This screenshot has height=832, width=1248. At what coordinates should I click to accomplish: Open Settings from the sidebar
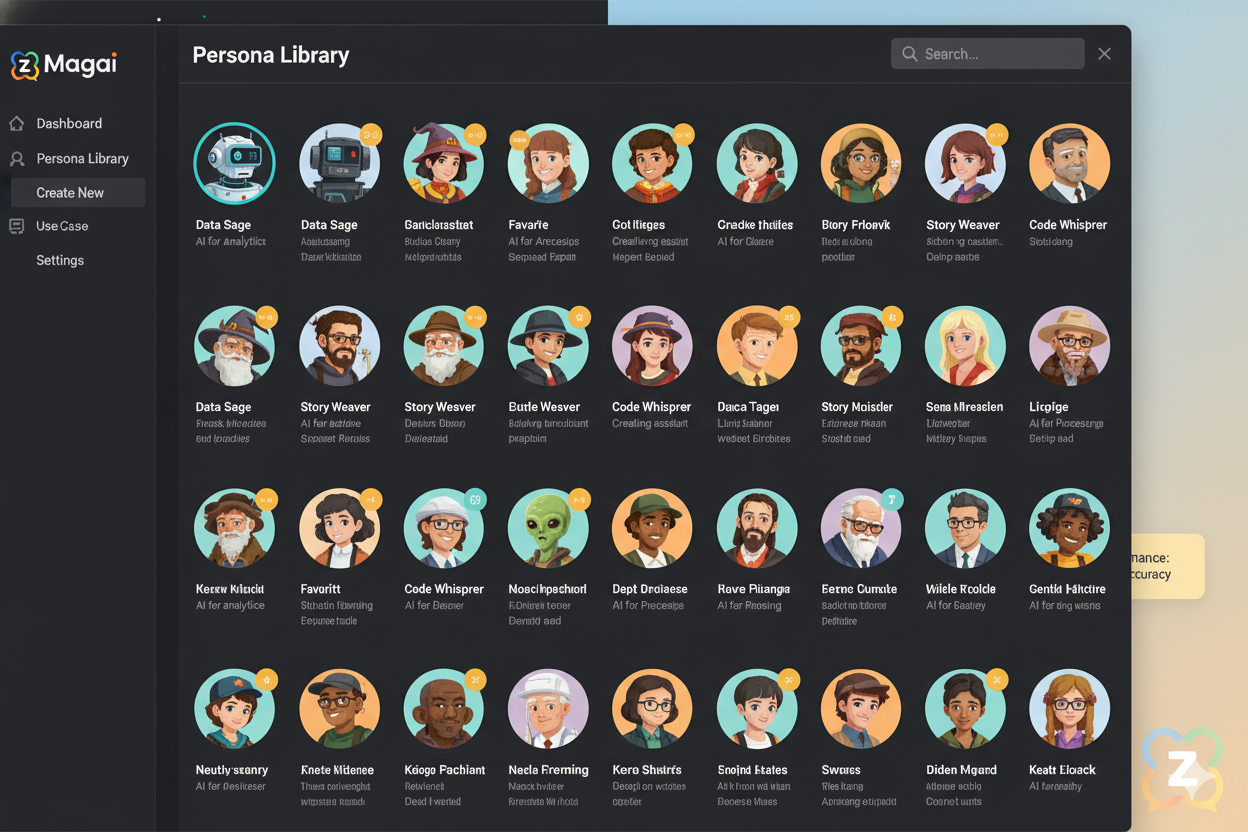pyautogui.click(x=60, y=260)
